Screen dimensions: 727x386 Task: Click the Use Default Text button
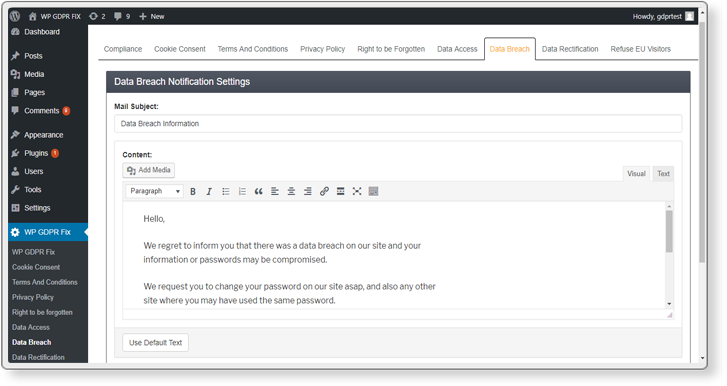(x=155, y=343)
